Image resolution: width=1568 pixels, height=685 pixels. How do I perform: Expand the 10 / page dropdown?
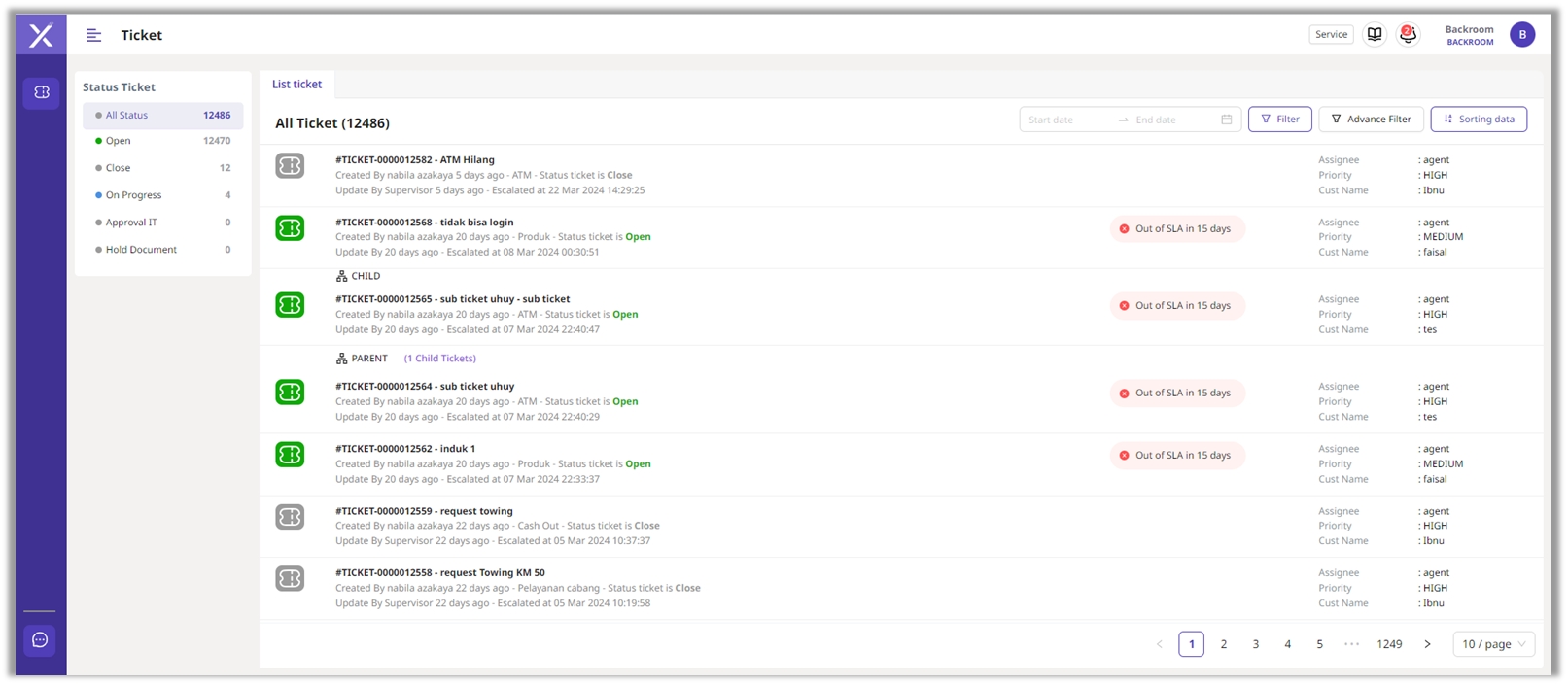coord(1494,644)
